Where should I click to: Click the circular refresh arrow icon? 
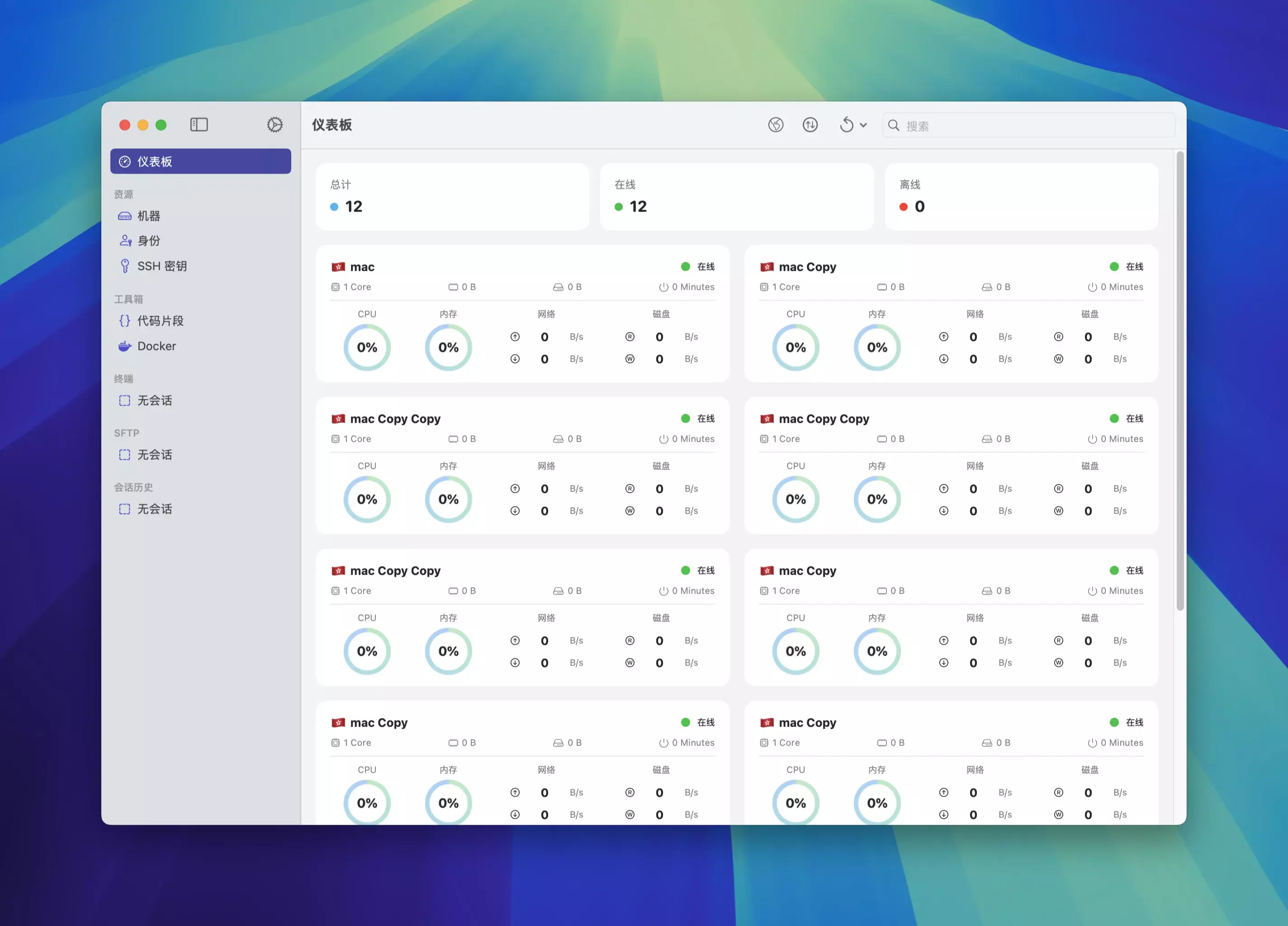pyautogui.click(x=846, y=125)
